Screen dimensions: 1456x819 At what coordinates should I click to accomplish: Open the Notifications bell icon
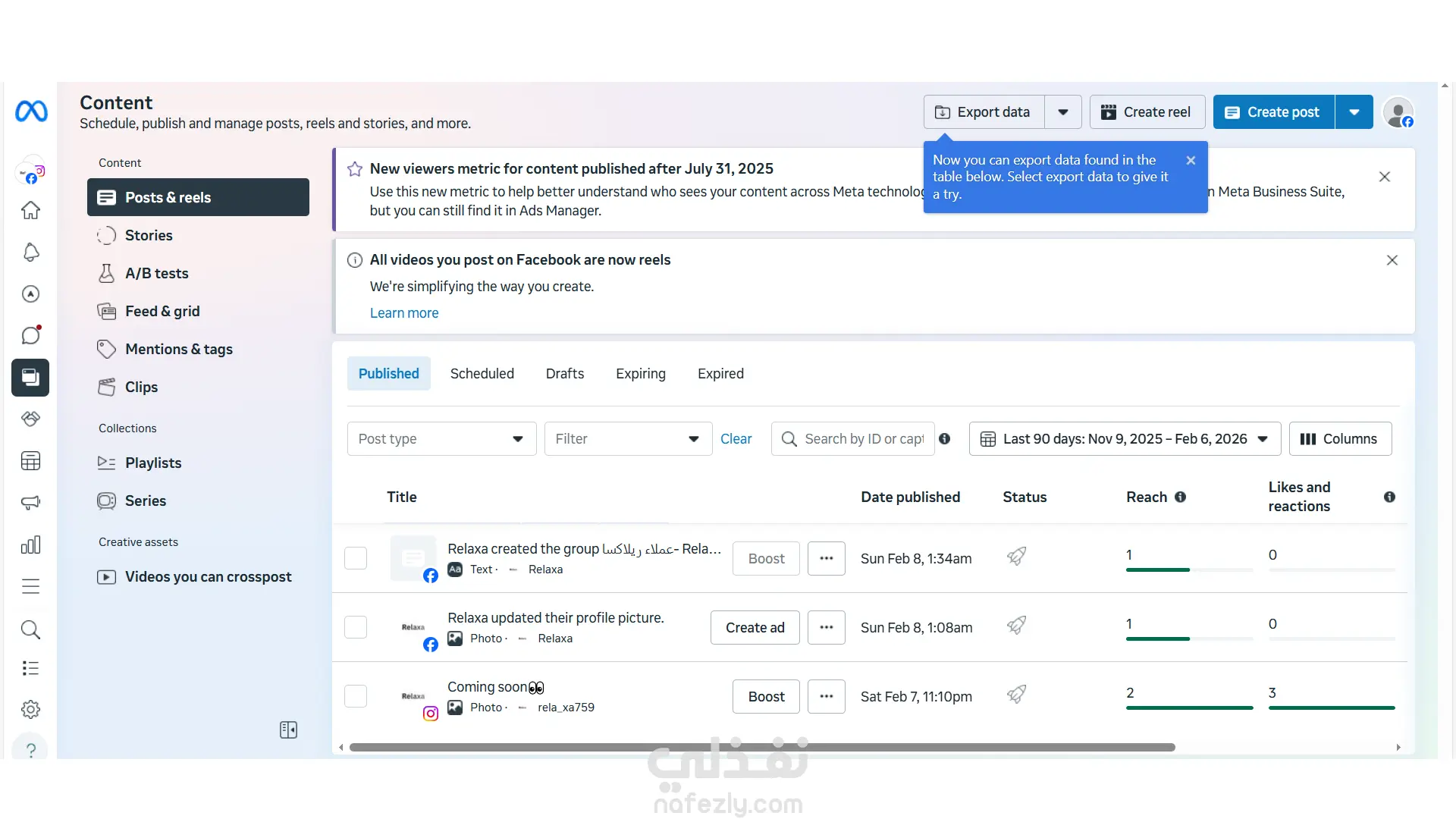pyautogui.click(x=30, y=252)
